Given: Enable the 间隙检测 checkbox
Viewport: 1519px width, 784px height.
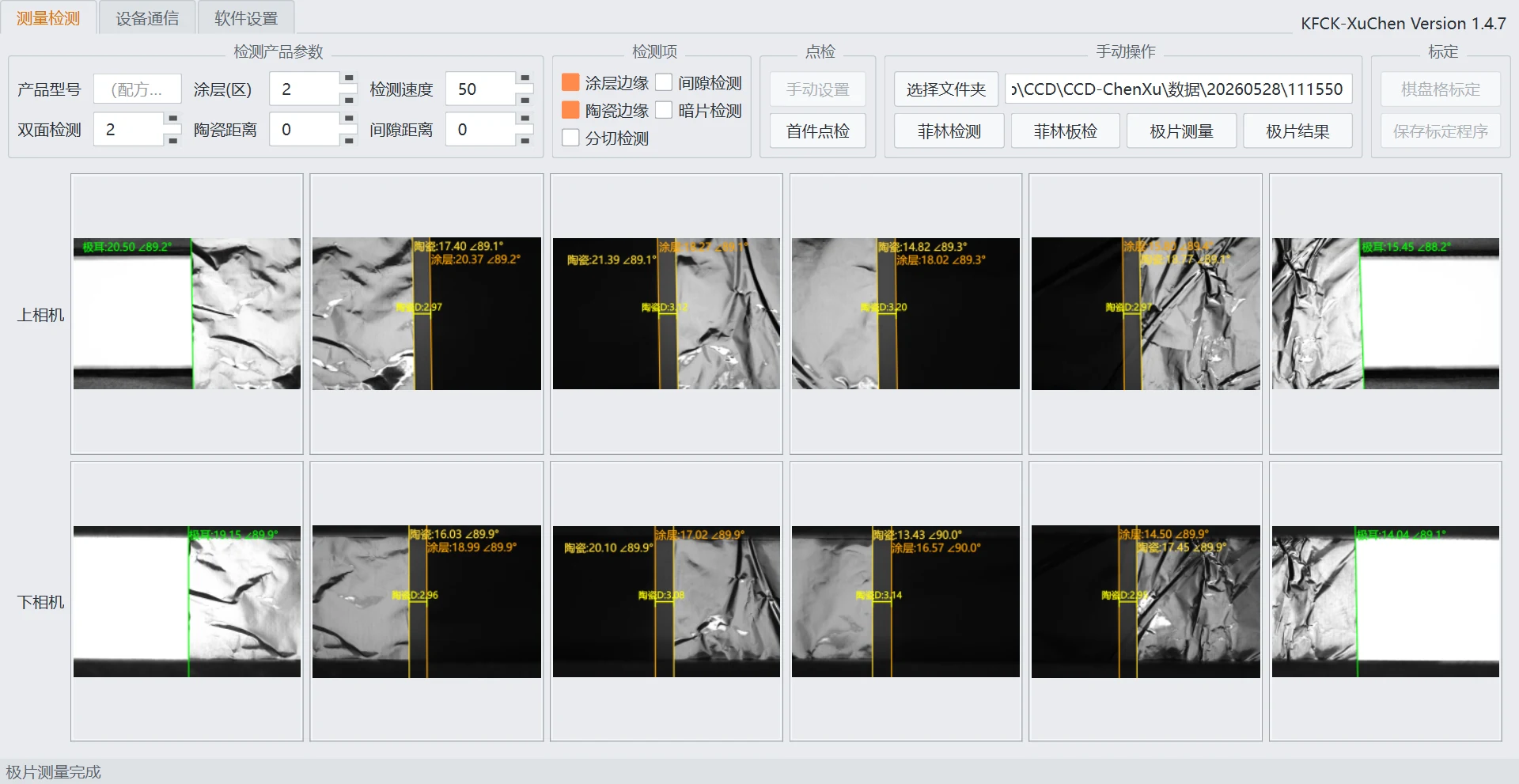Looking at the screenshot, I should pos(664,82).
